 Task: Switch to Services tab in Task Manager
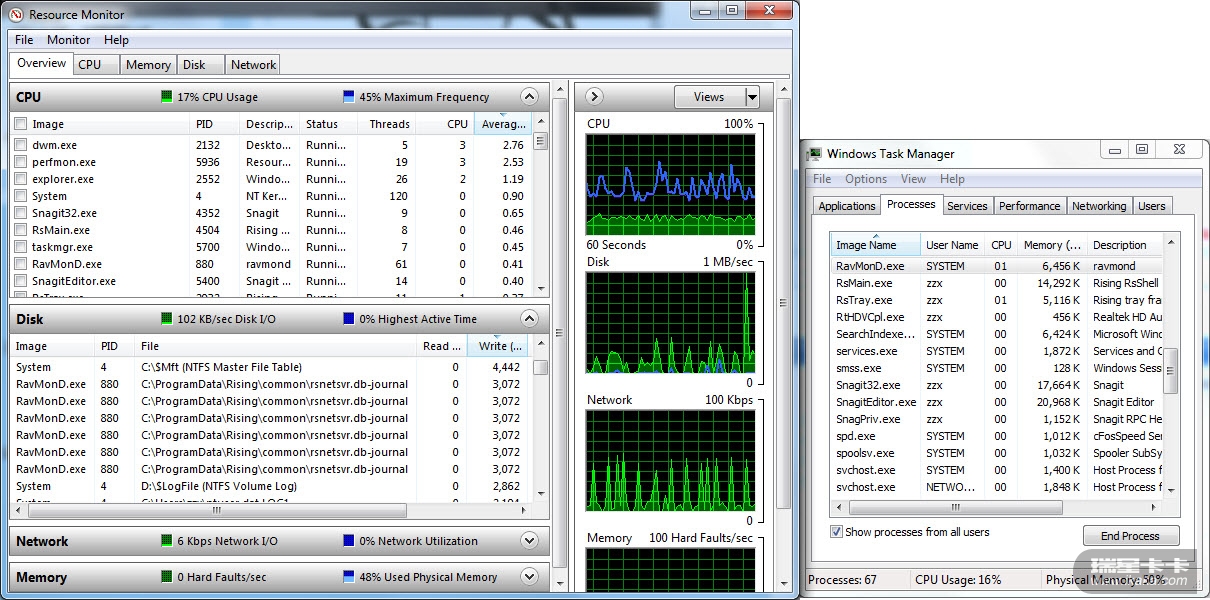[x=967, y=206]
